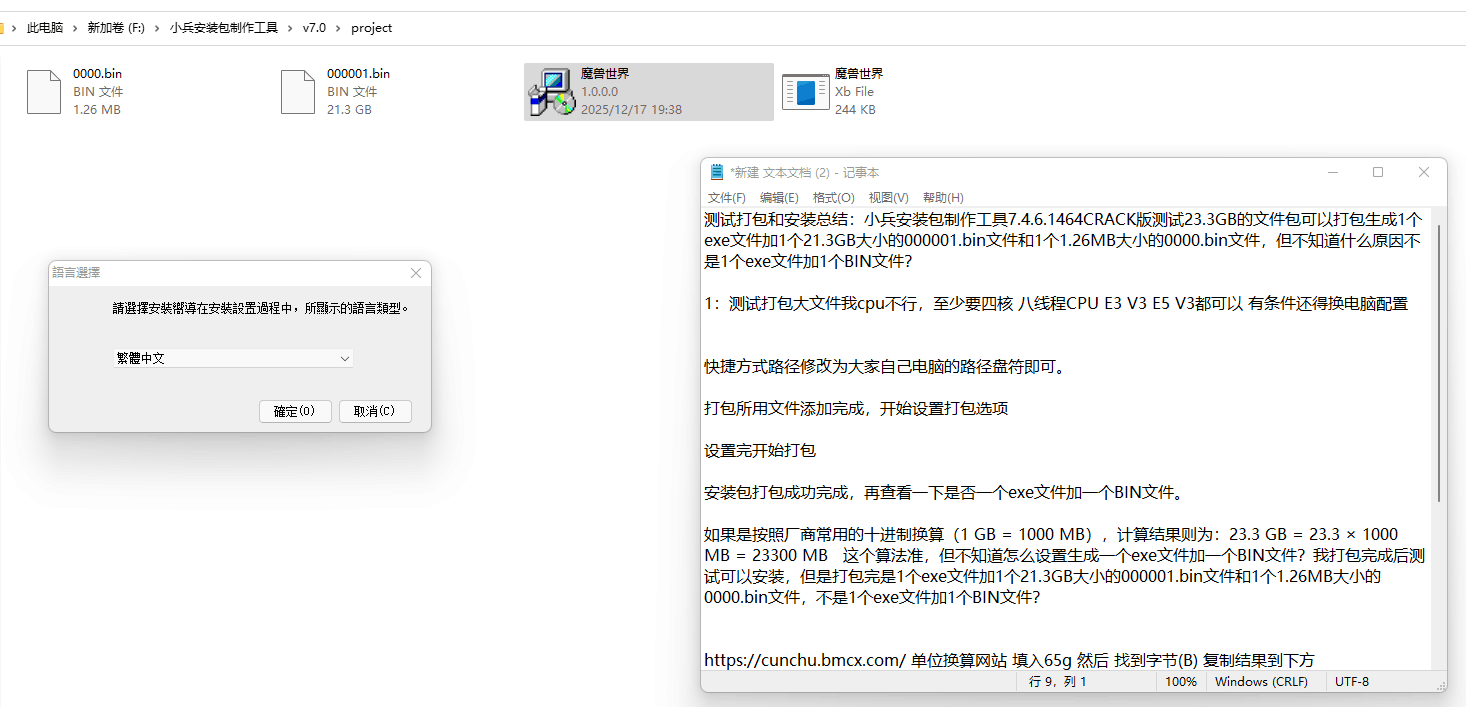The image size is (1466, 707).
Task: Click the Windows (CRLF) line-ending indicator
Action: pyautogui.click(x=1264, y=681)
